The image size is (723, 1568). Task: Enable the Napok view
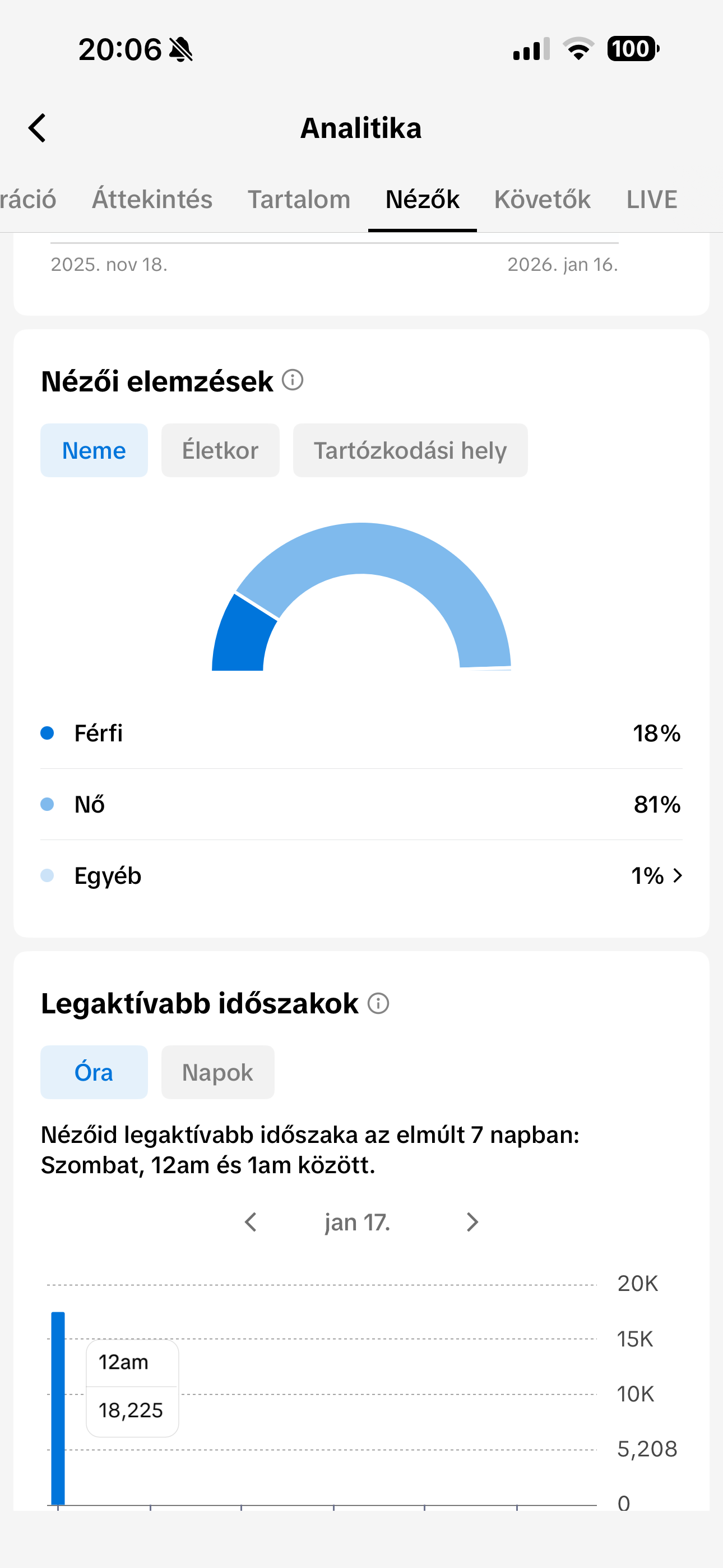tap(218, 1072)
